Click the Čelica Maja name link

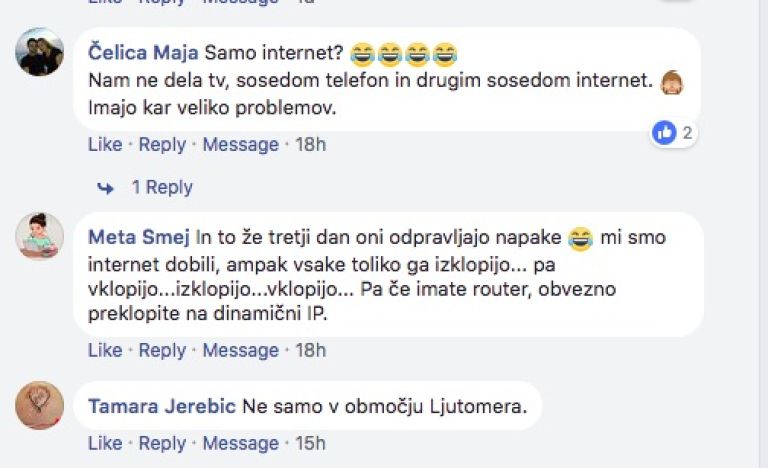pos(143,52)
